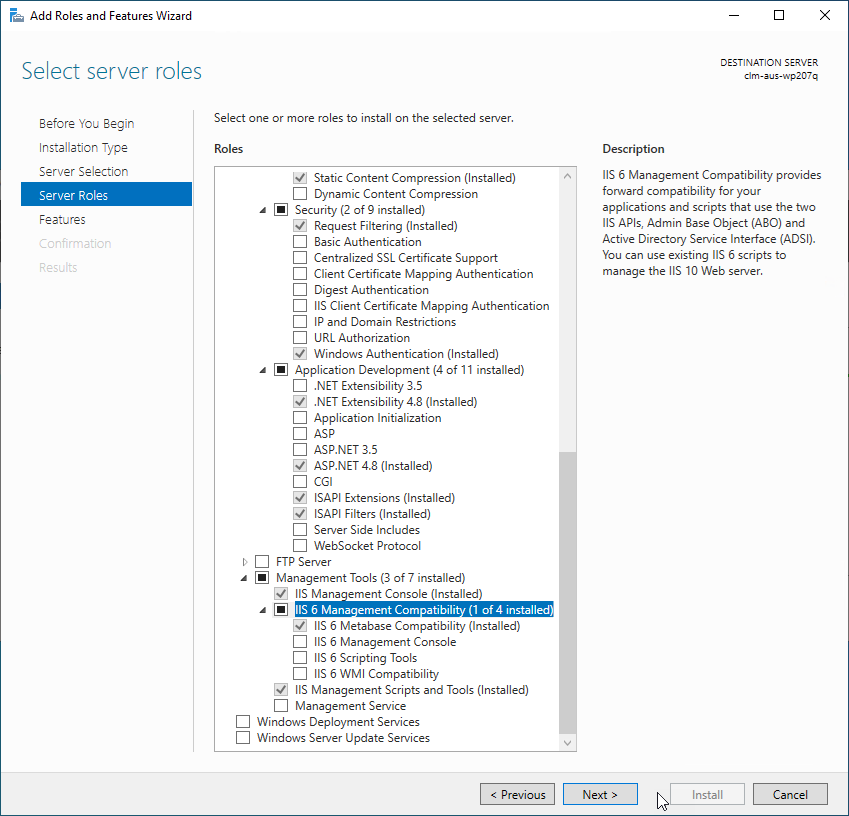This screenshot has height=816, width=849.
Task: Enable URL Authorization checkbox
Action: pos(300,337)
